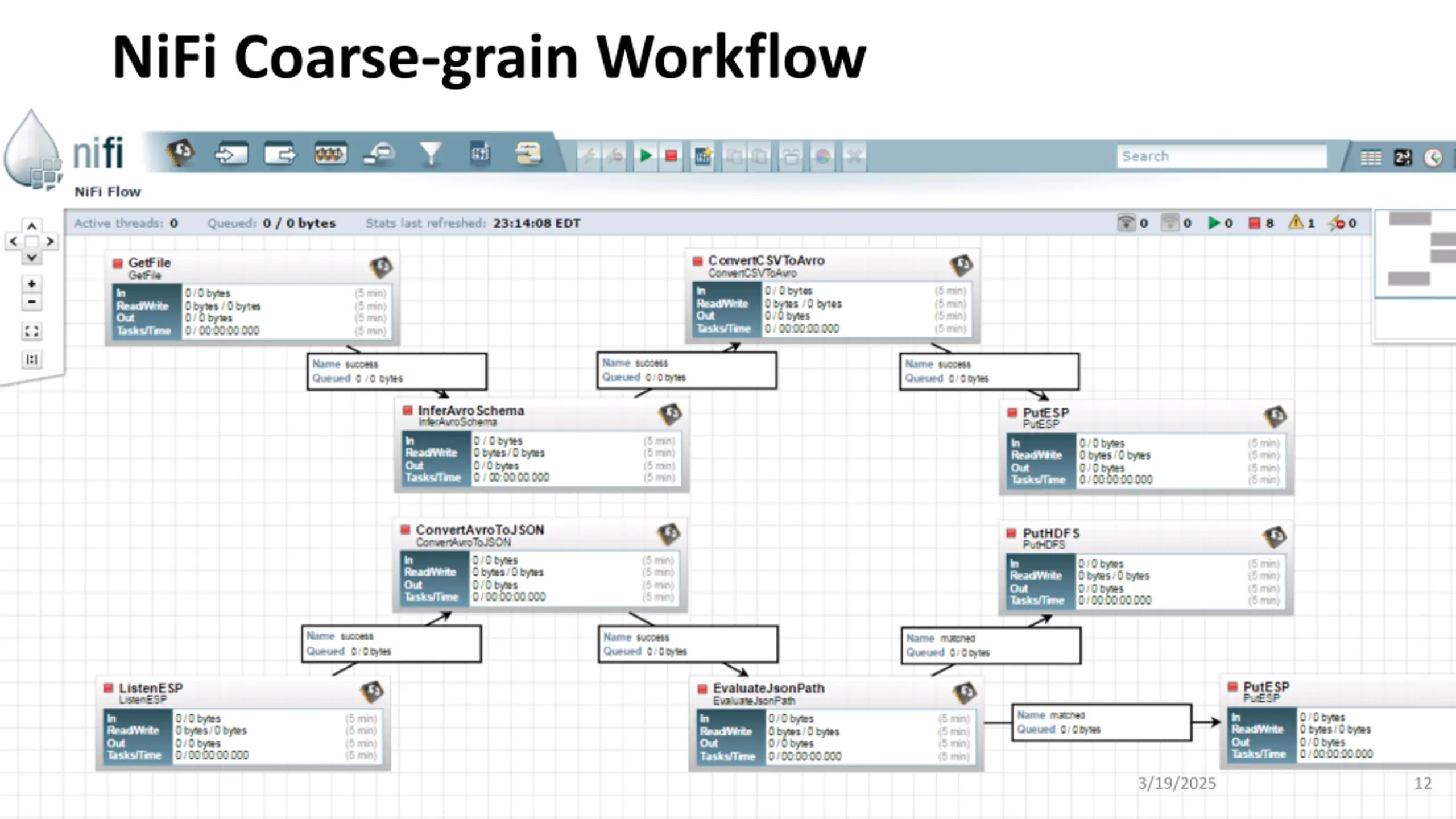This screenshot has width=1456, height=819.
Task: Click into the Search field
Action: [1222, 156]
